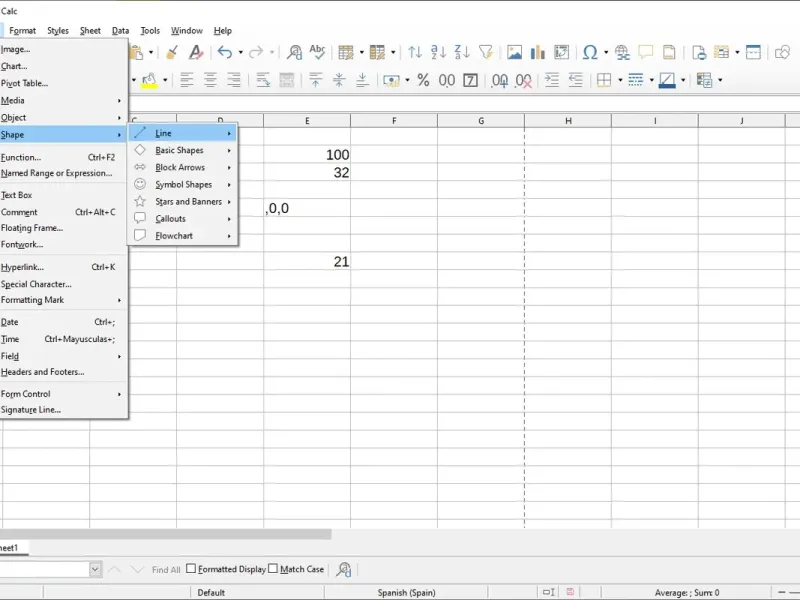This screenshot has height=600, width=800.
Task: Open the Format menu
Action: (22, 31)
